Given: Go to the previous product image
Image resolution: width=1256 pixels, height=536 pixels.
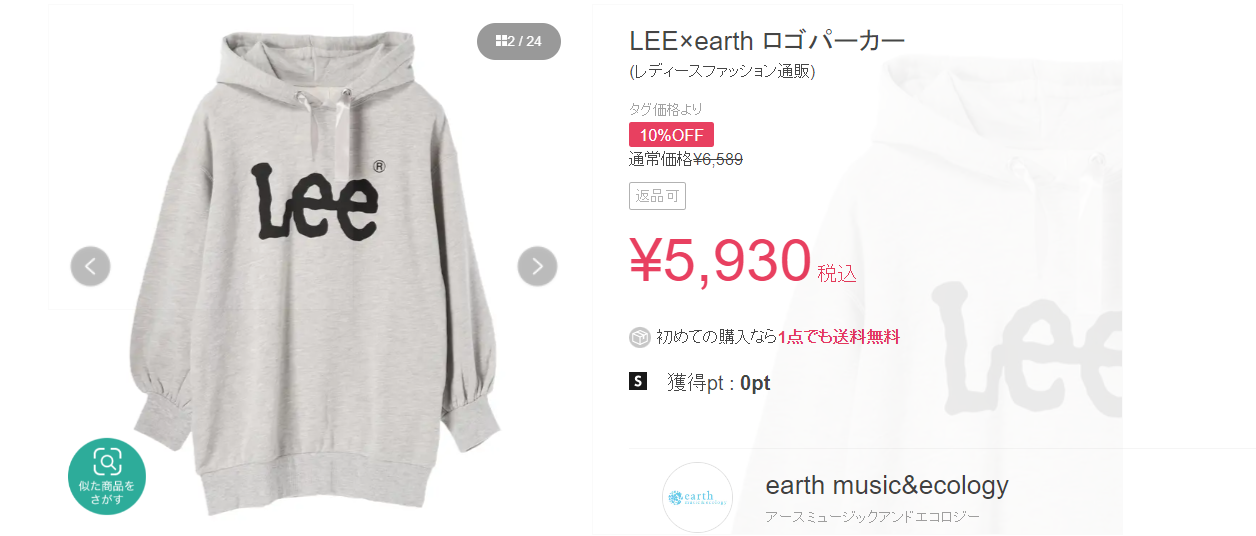Looking at the screenshot, I should coord(90,266).
